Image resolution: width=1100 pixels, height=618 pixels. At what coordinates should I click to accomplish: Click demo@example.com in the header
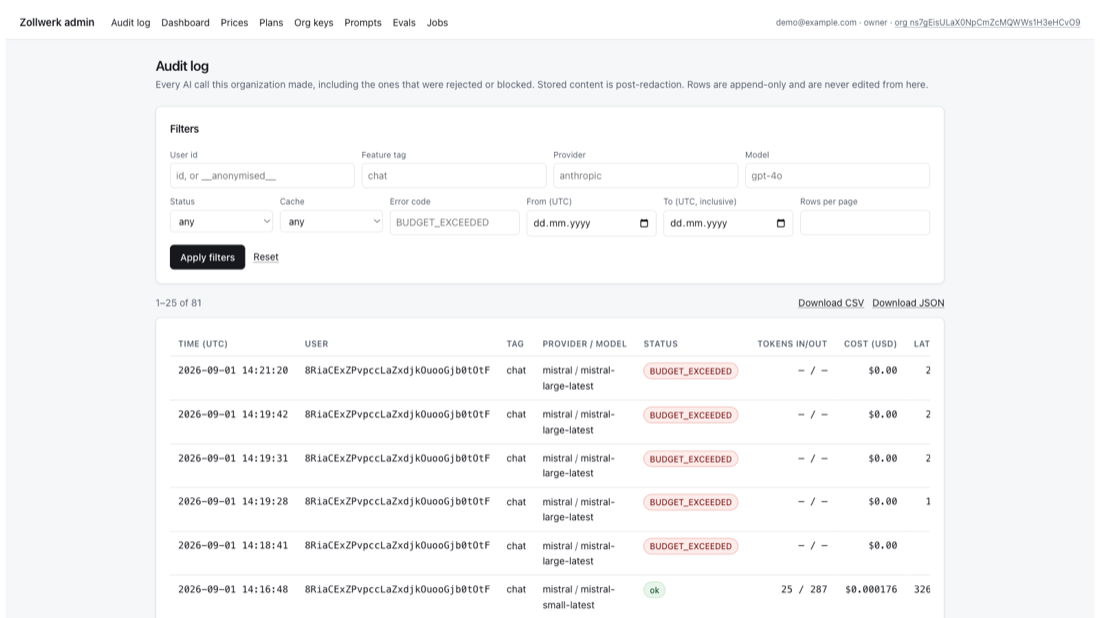click(x=816, y=22)
